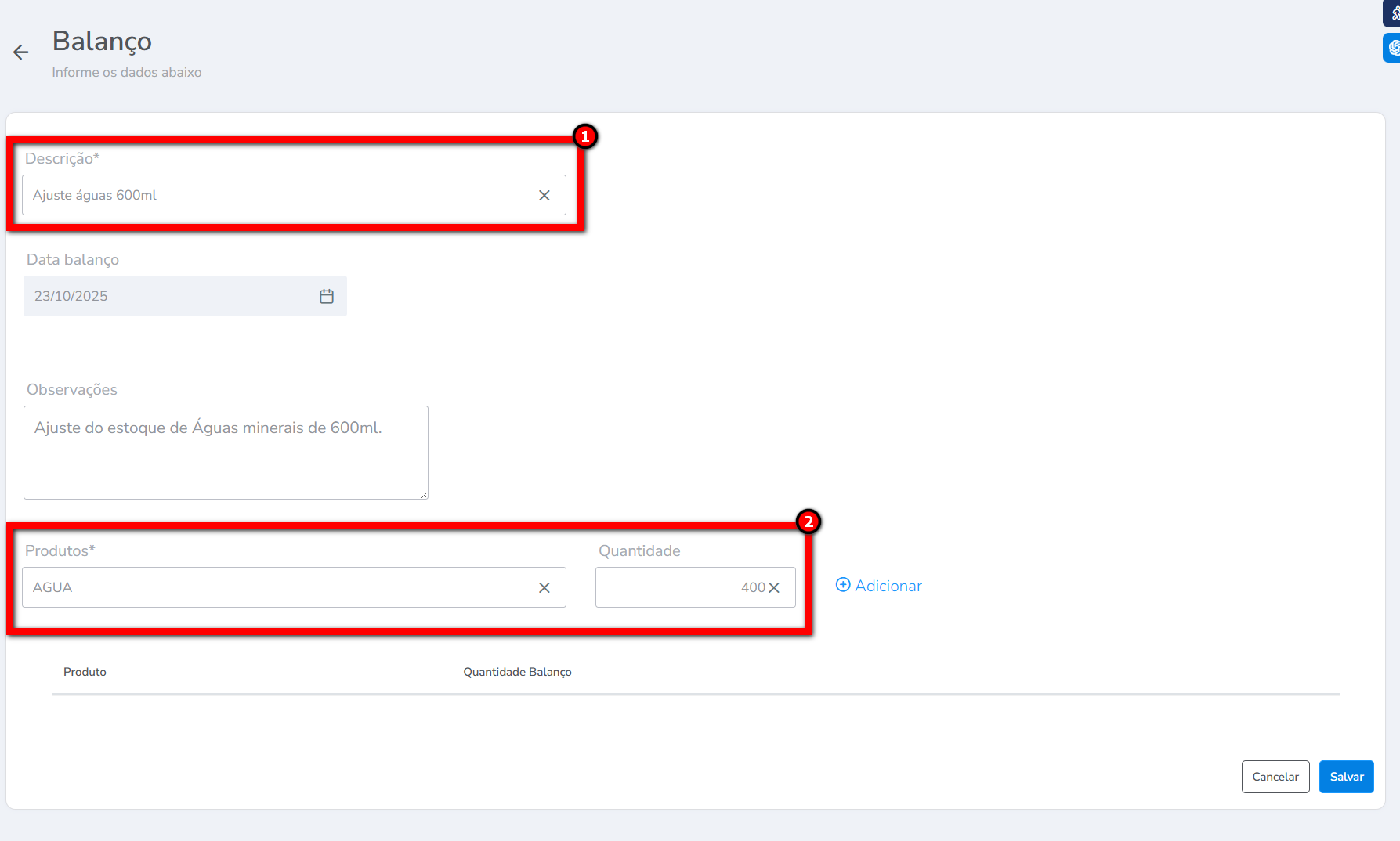1400x841 pixels.
Task: Click the Produto column header
Action: tap(85, 672)
